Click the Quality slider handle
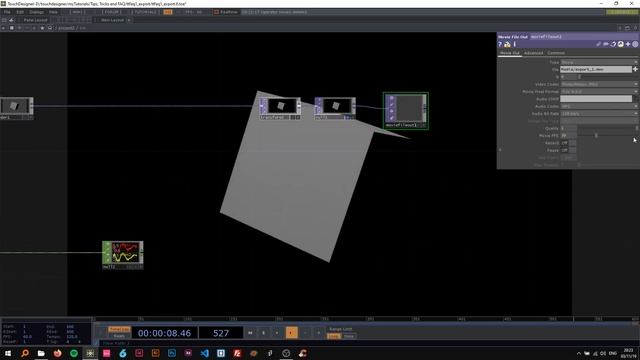The height and width of the screenshot is (360, 640). coord(636,128)
